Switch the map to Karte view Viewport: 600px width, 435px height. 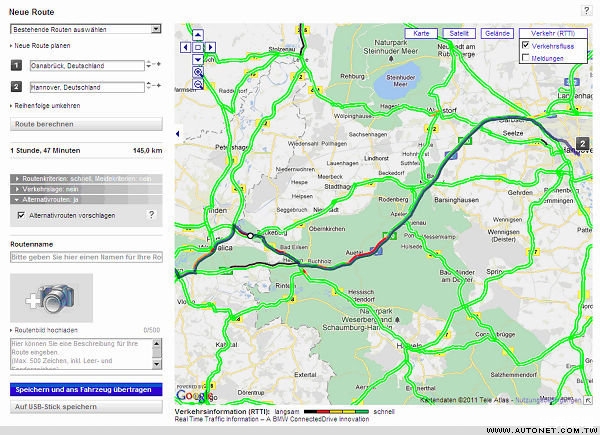421,33
